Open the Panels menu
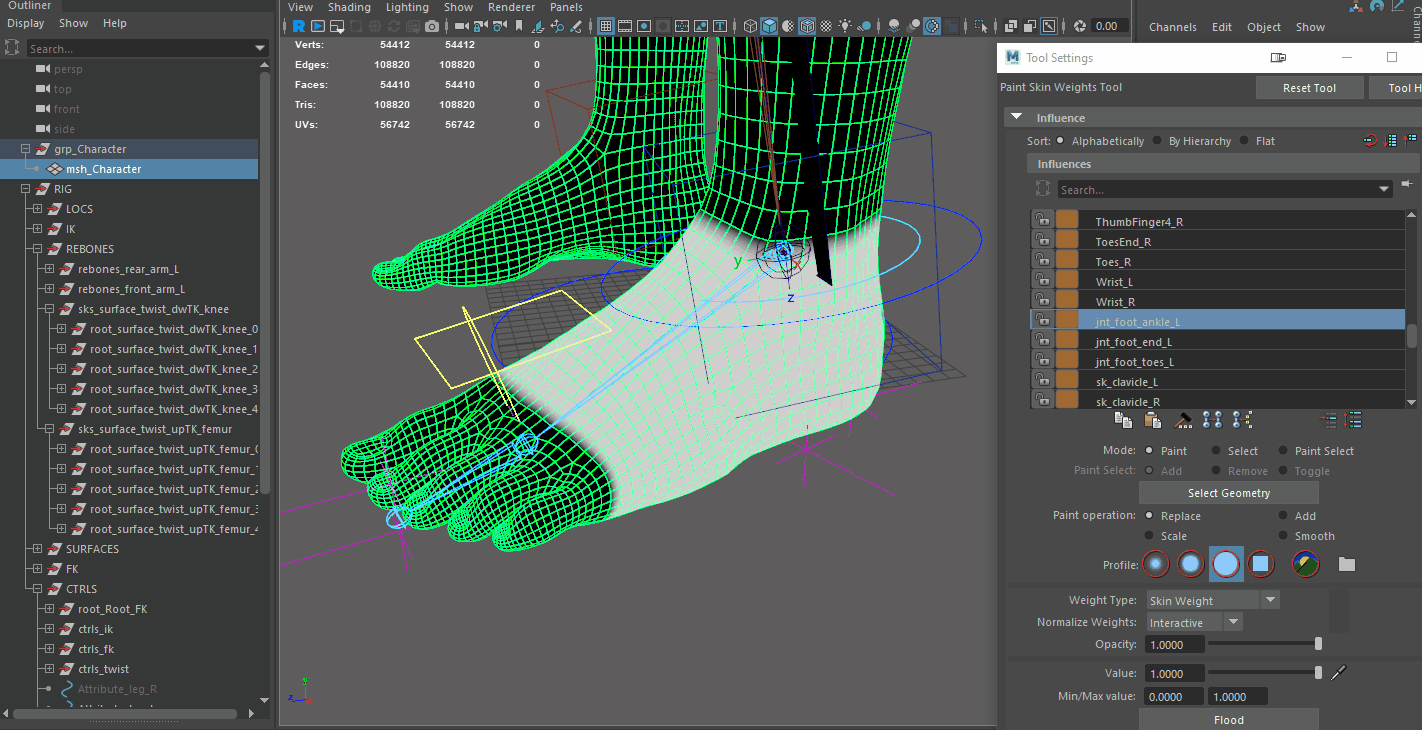Screen dimensions: 1422x730 [566, 7]
